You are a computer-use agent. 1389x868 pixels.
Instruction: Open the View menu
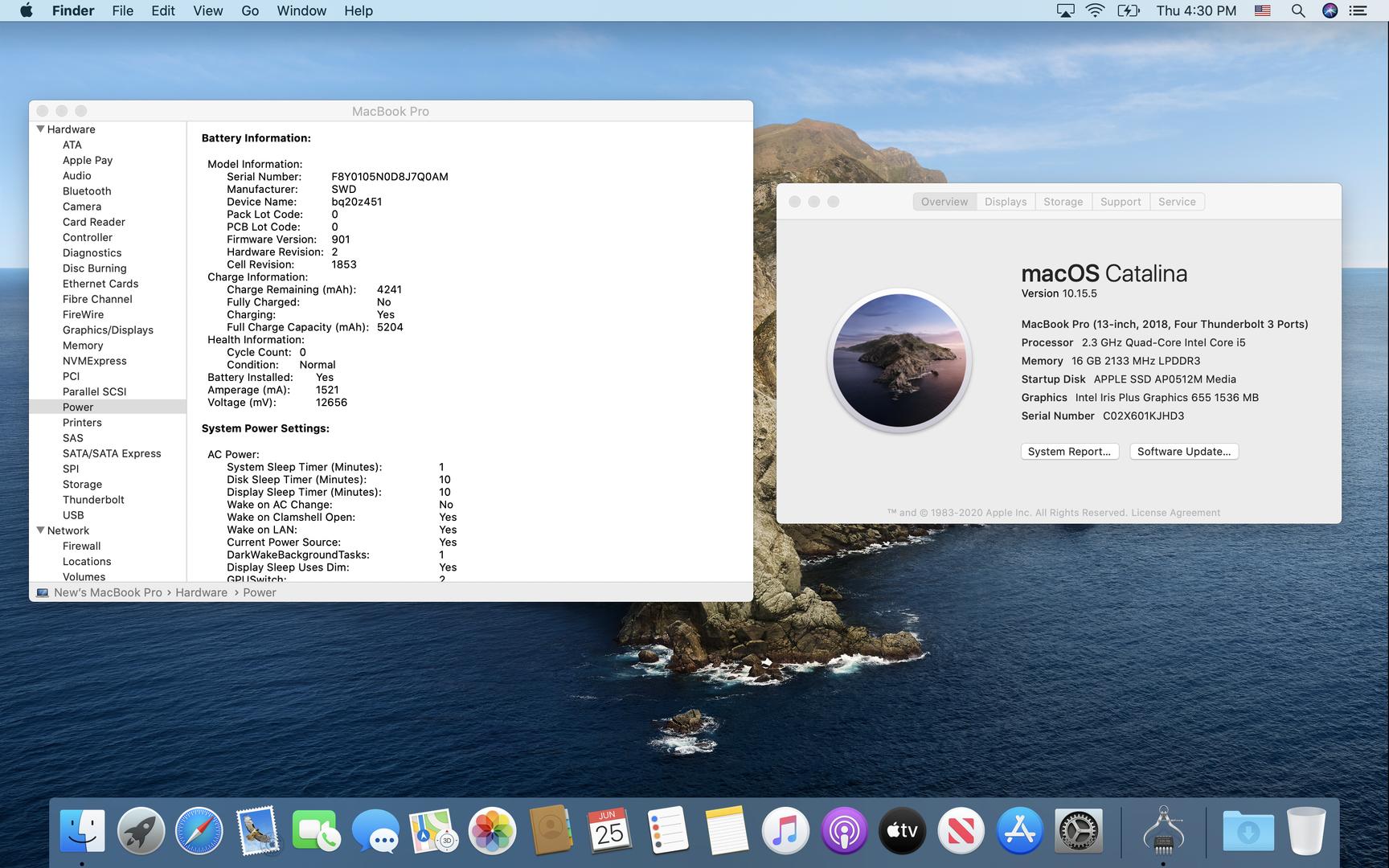click(x=208, y=10)
